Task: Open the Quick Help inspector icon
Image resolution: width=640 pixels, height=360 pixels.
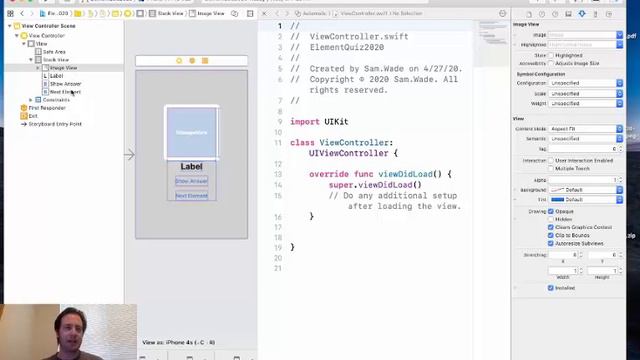Action: [555, 14]
